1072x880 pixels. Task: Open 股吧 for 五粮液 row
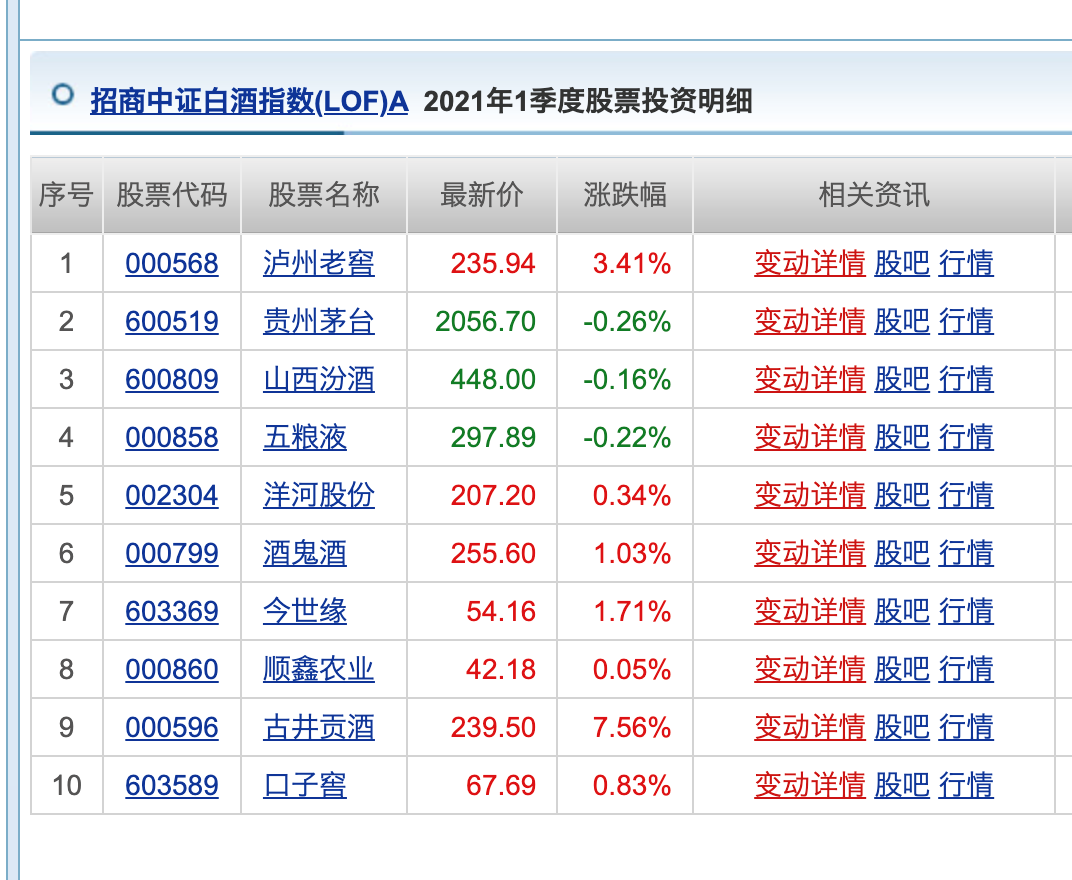(x=902, y=438)
